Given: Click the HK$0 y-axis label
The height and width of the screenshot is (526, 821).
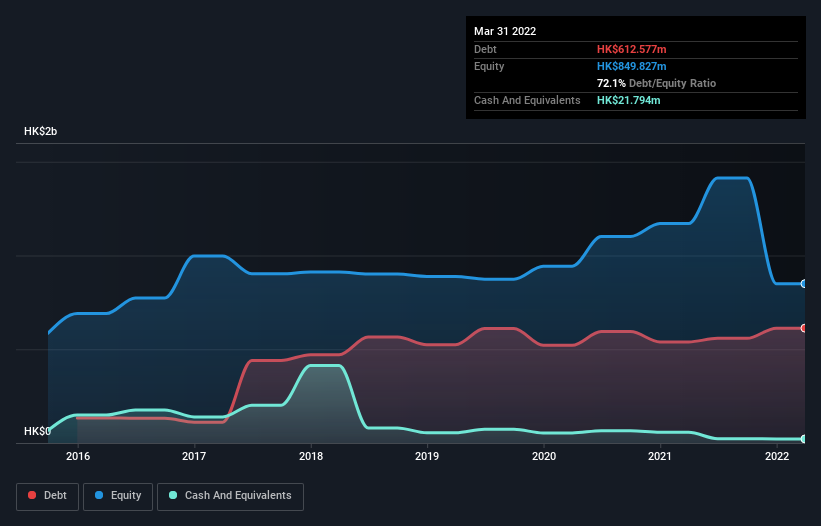Looking at the screenshot, I should [x=37, y=431].
